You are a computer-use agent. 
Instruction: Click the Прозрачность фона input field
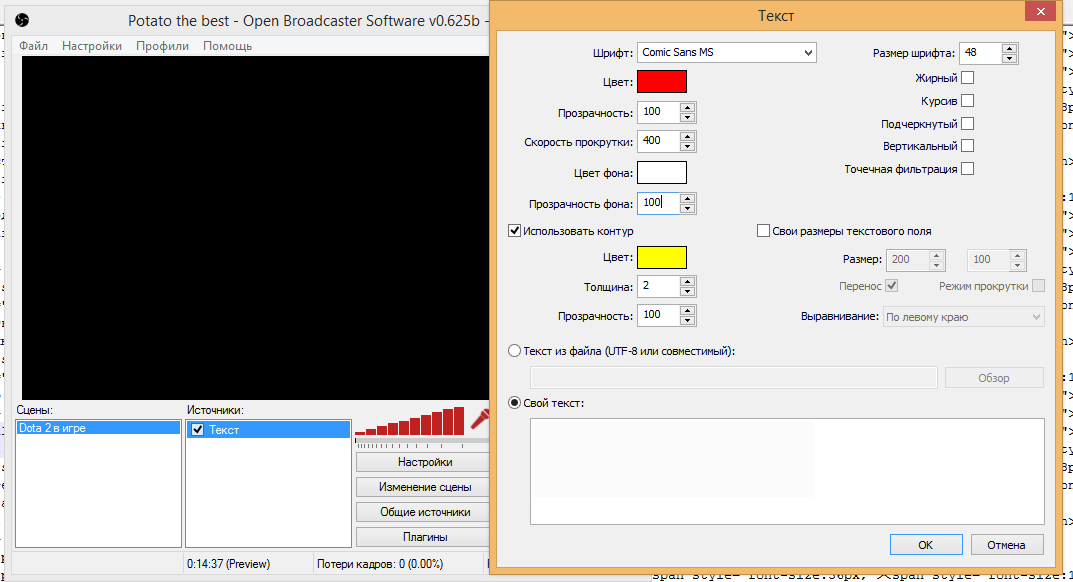[x=659, y=203]
